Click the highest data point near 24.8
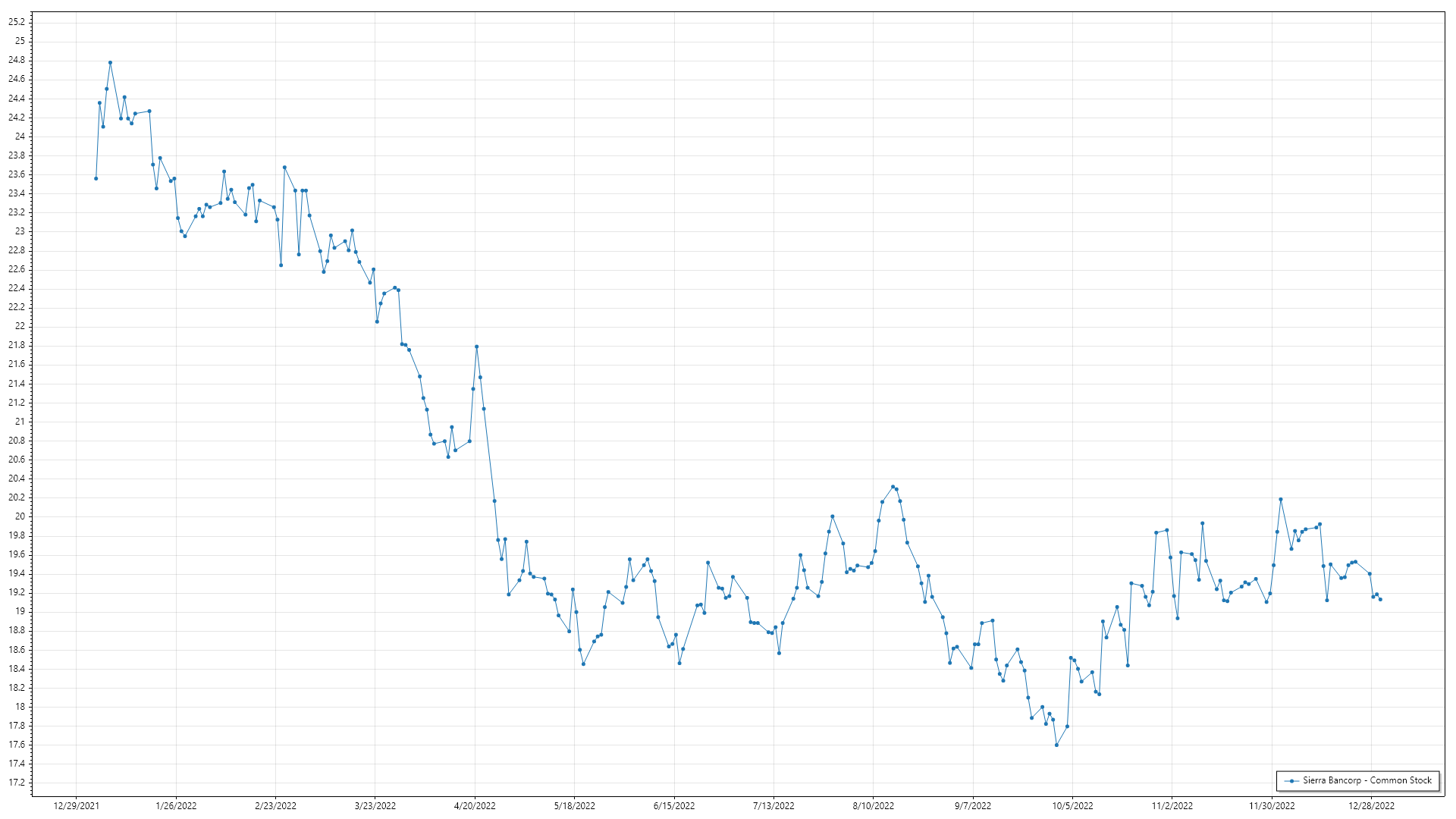The height and width of the screenshot is (819, 1456). tap(110, 62)
